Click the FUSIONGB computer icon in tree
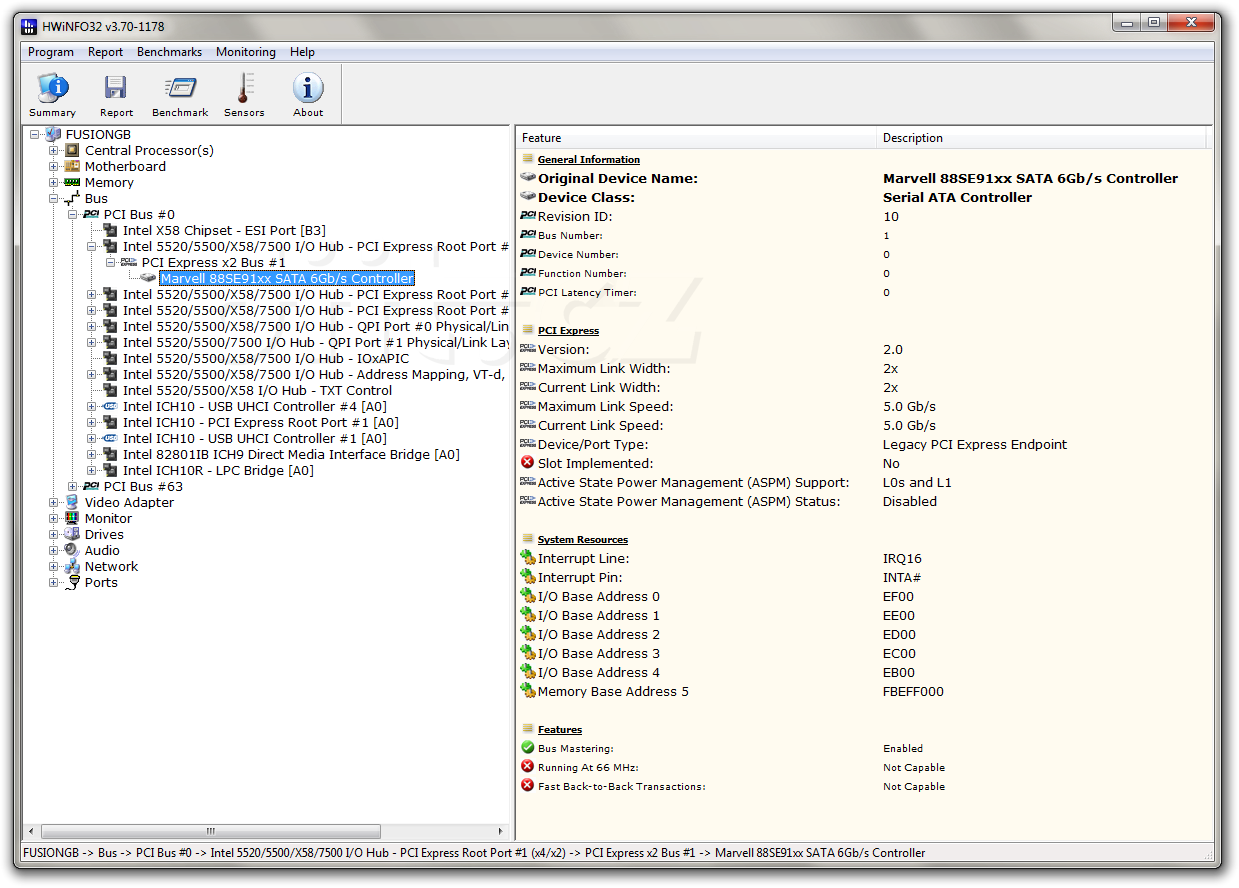1239x888 pixels. (x=54, y=135)
